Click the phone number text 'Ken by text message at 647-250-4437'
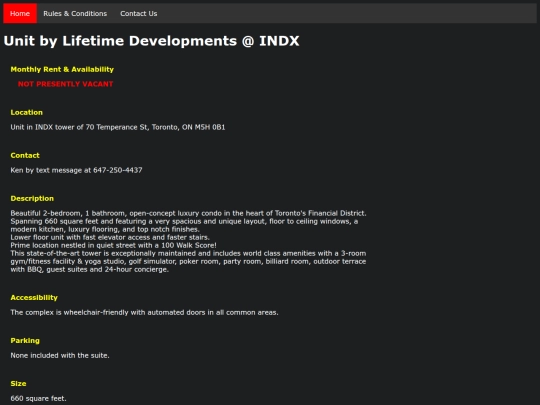The image size is (540, 405). [76, 170]
